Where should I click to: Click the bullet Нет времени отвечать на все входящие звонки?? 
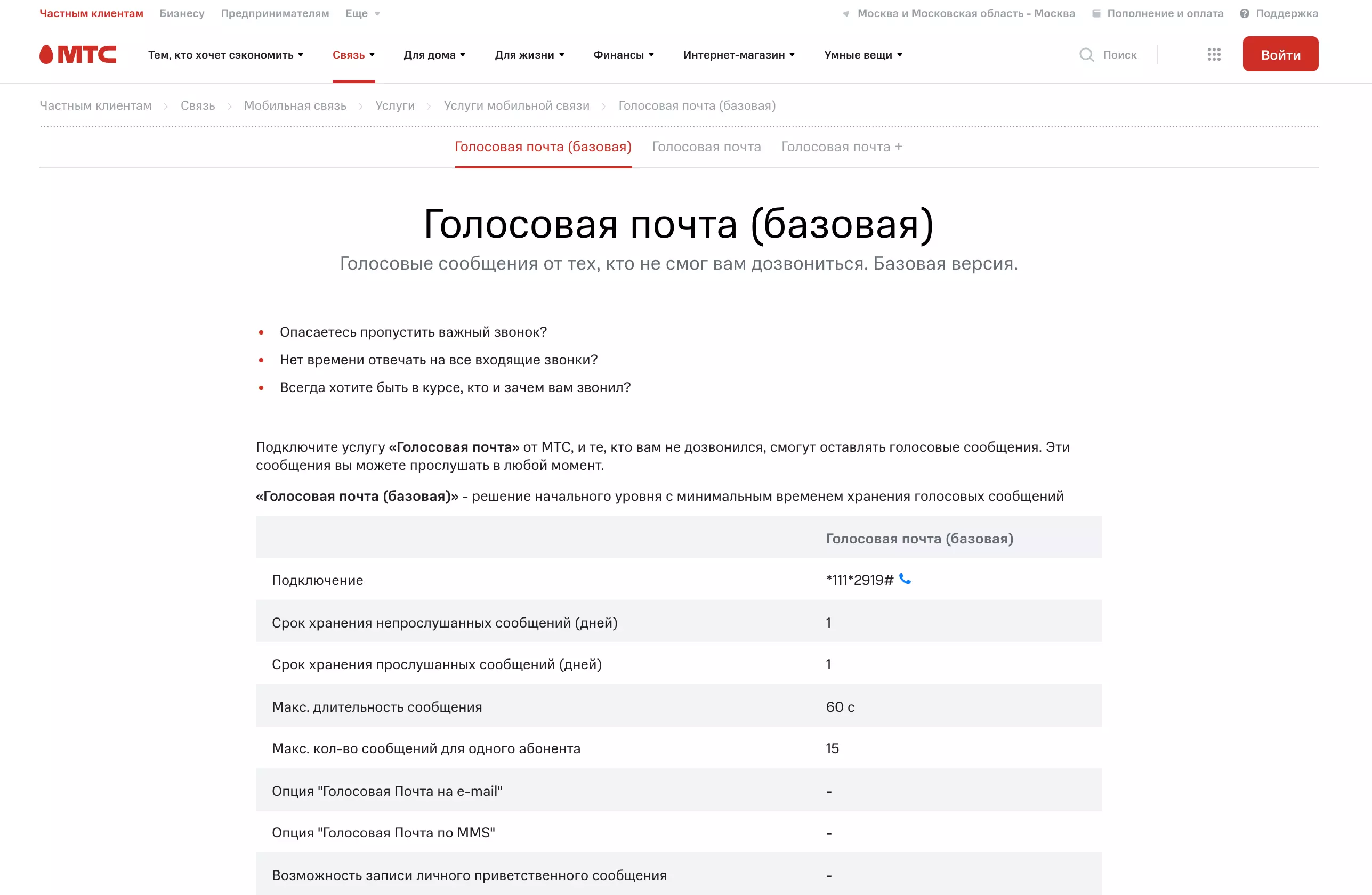(x=439, y=360)
